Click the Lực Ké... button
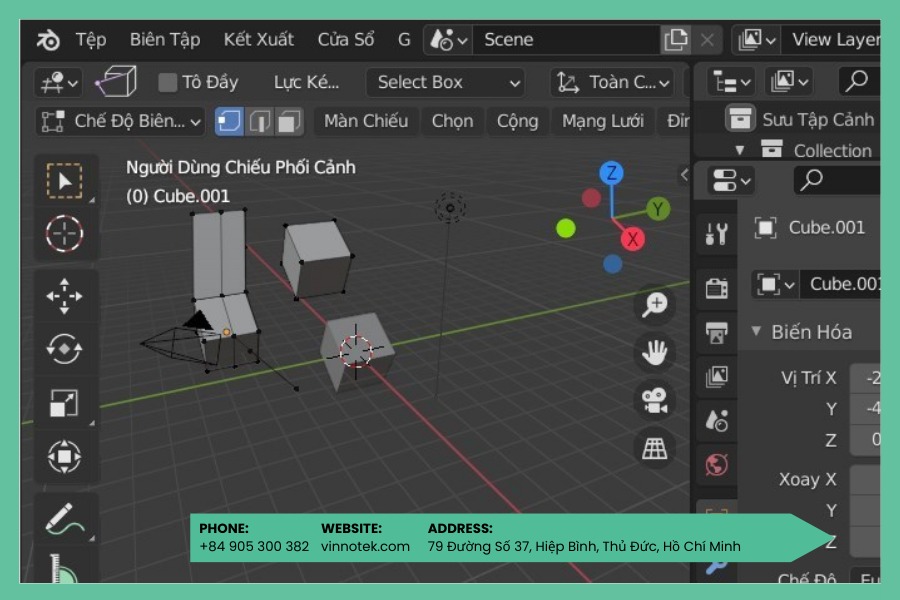The width and height of the screenshot is (900, 600). (307, 83)
